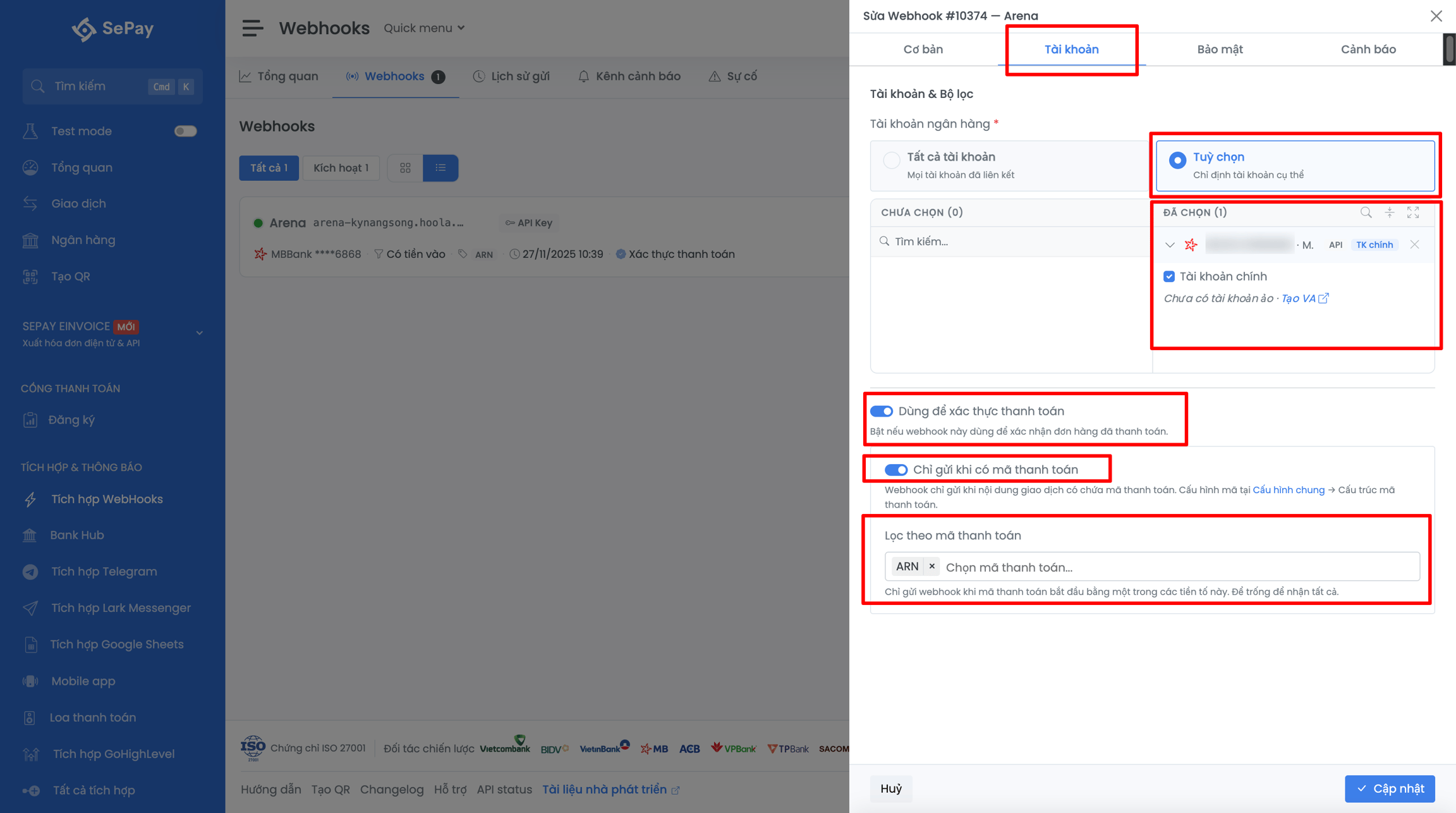Click the Chọn mã thanh toán input field
Image resolution: width=1456 pixels, height=813 pixels.
1179,567
